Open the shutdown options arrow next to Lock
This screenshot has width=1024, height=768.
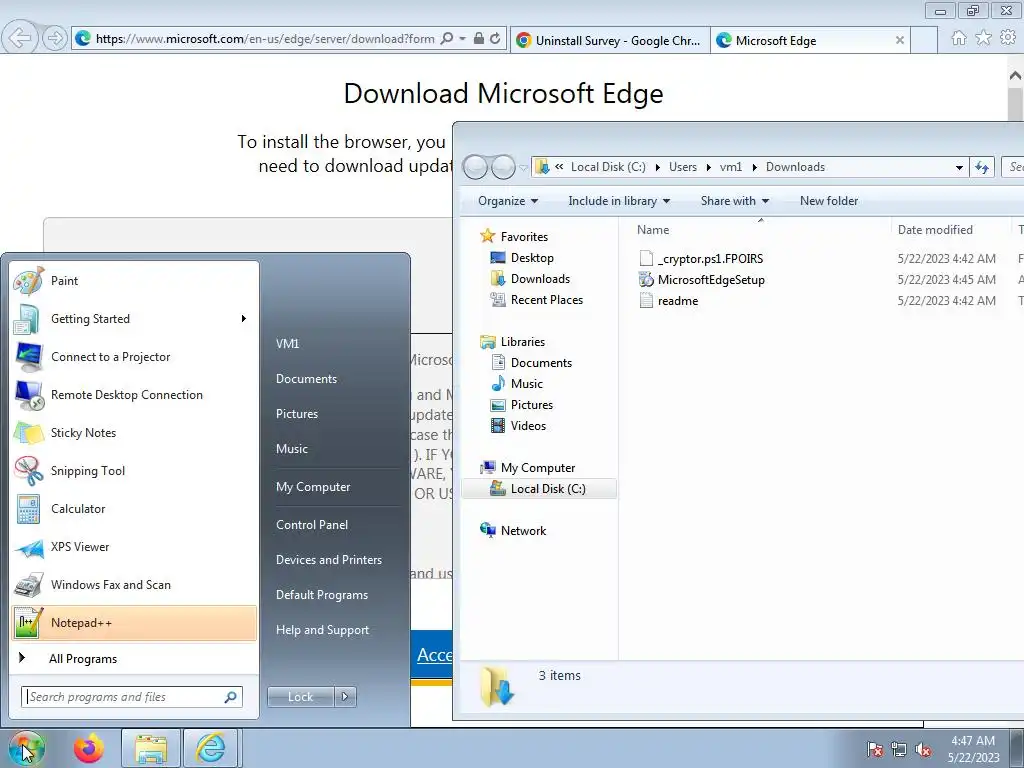click(345, 697)
